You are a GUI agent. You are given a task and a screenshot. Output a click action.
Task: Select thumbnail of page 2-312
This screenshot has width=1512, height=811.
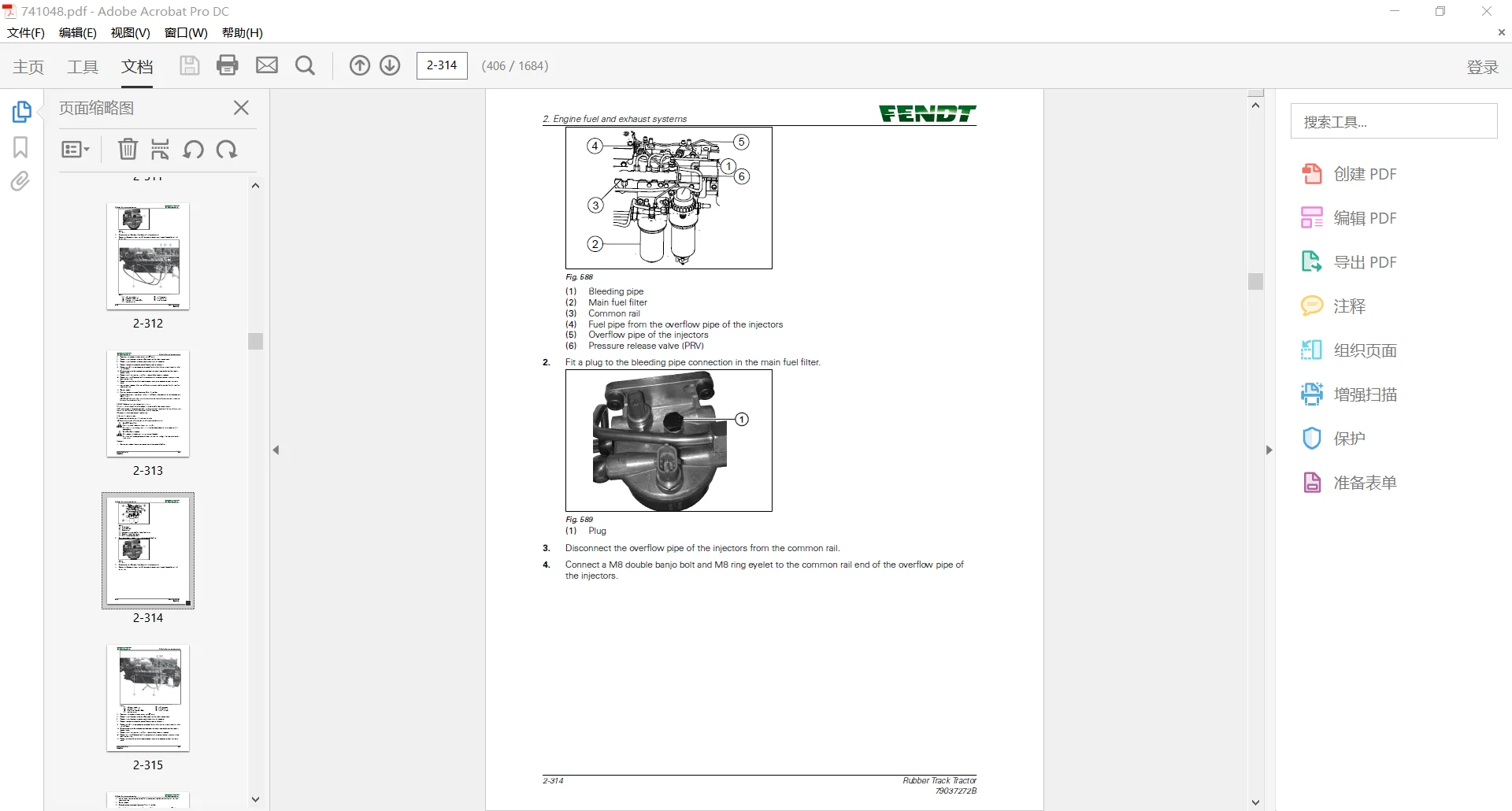[x=148, y=257]
